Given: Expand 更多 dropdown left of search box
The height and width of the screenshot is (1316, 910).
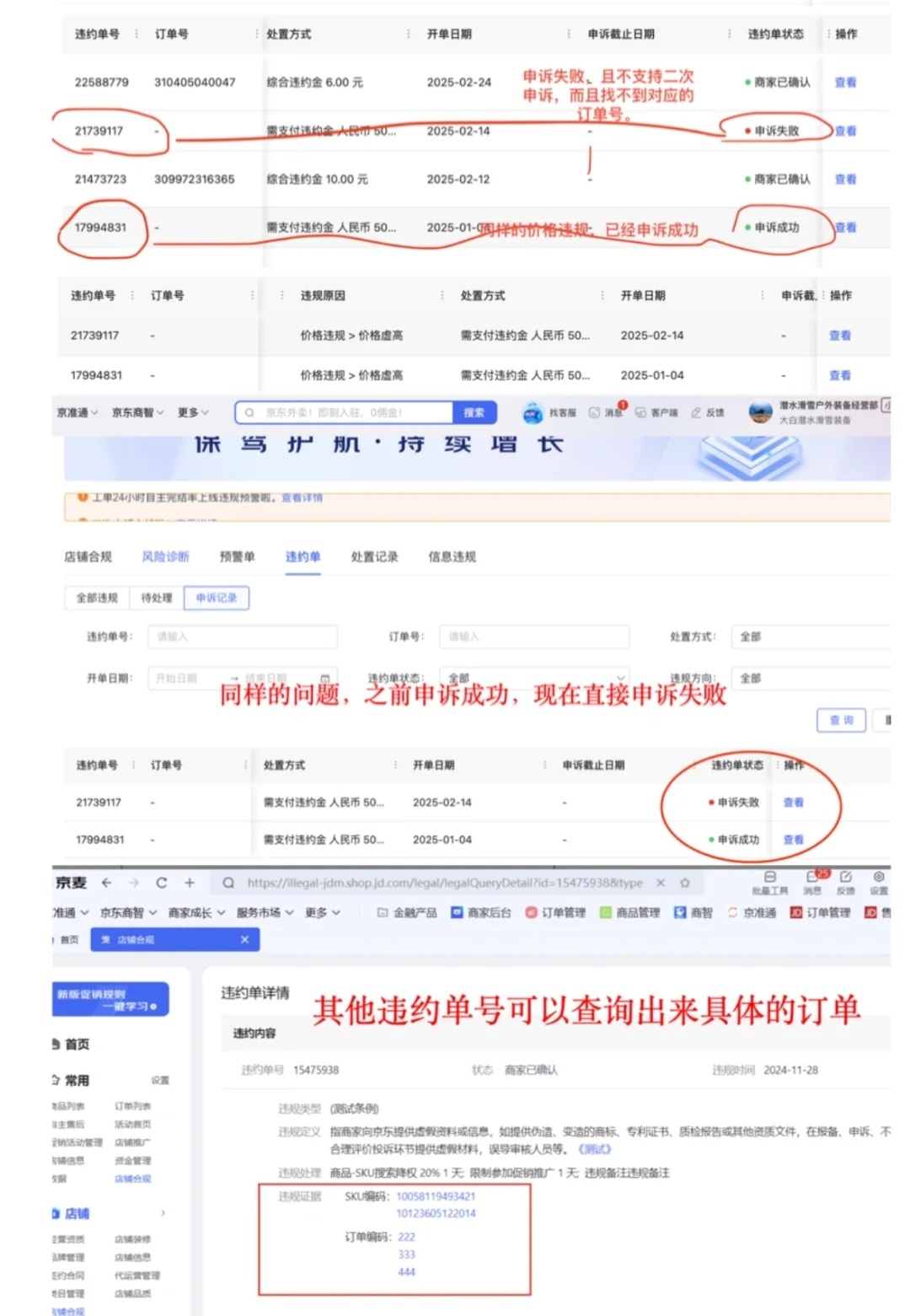Looking at the screenshot, I should click(193, 412).
